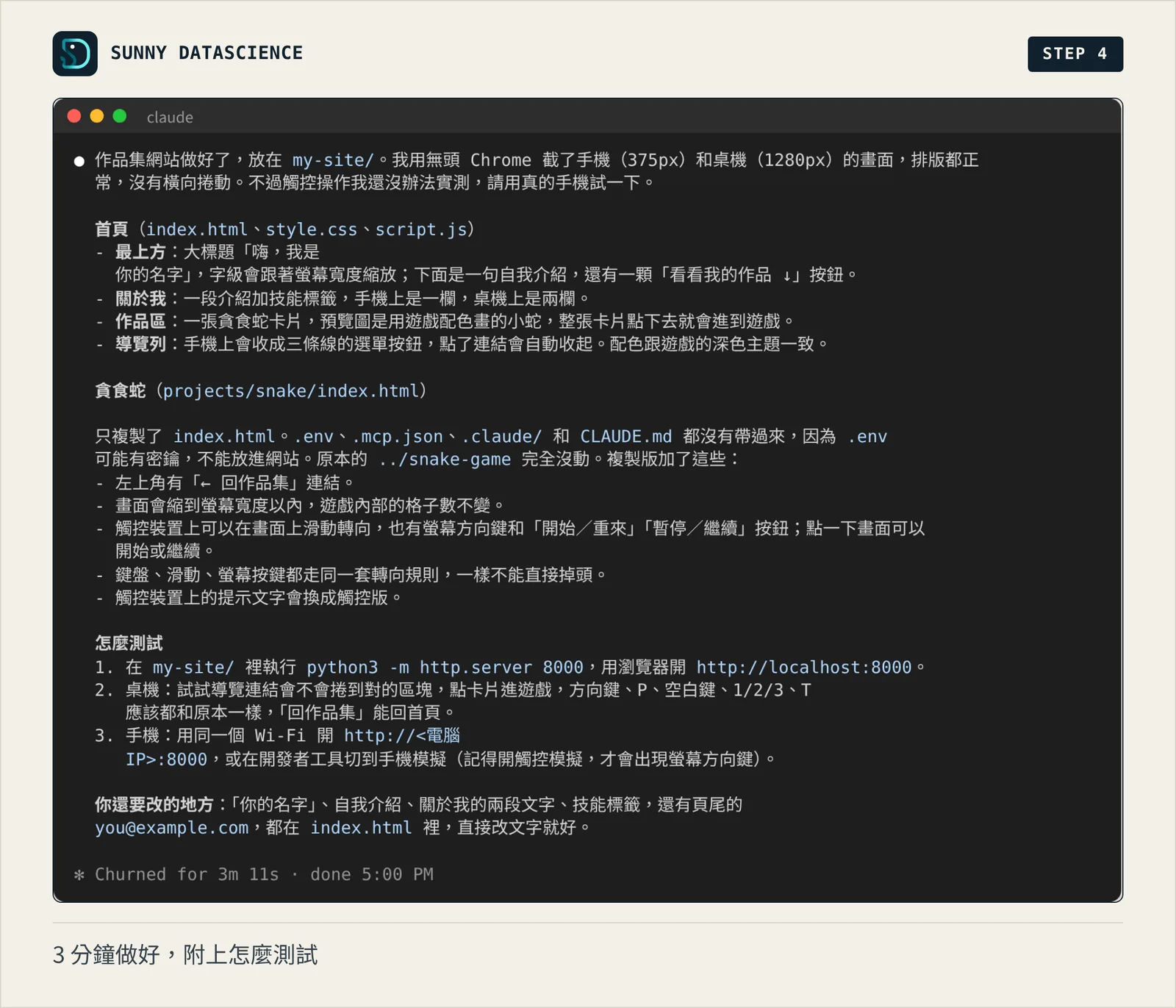Click the SUNNY DATASCIENCE header text
1176x1008 pixels.
(207, 53)
